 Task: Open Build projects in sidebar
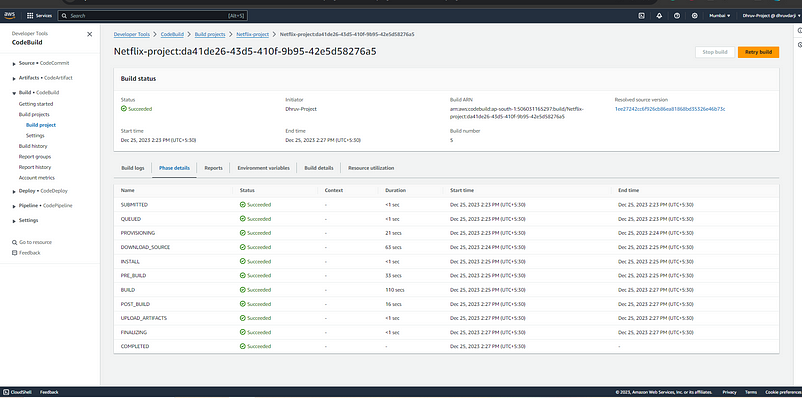click(x=34, y=115)
